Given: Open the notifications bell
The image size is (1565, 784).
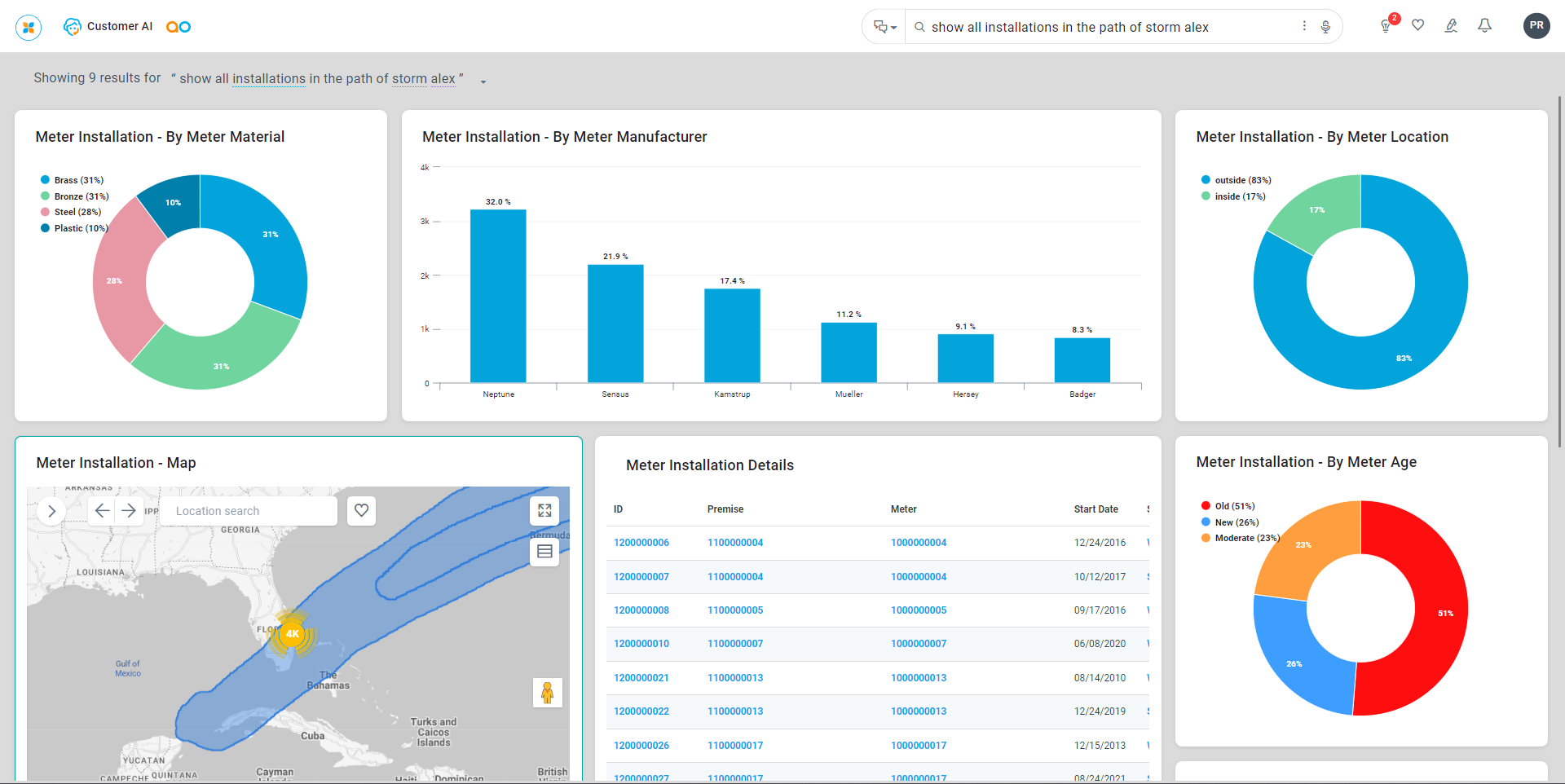Looking at the screenshot, I should pos(1485,26).
